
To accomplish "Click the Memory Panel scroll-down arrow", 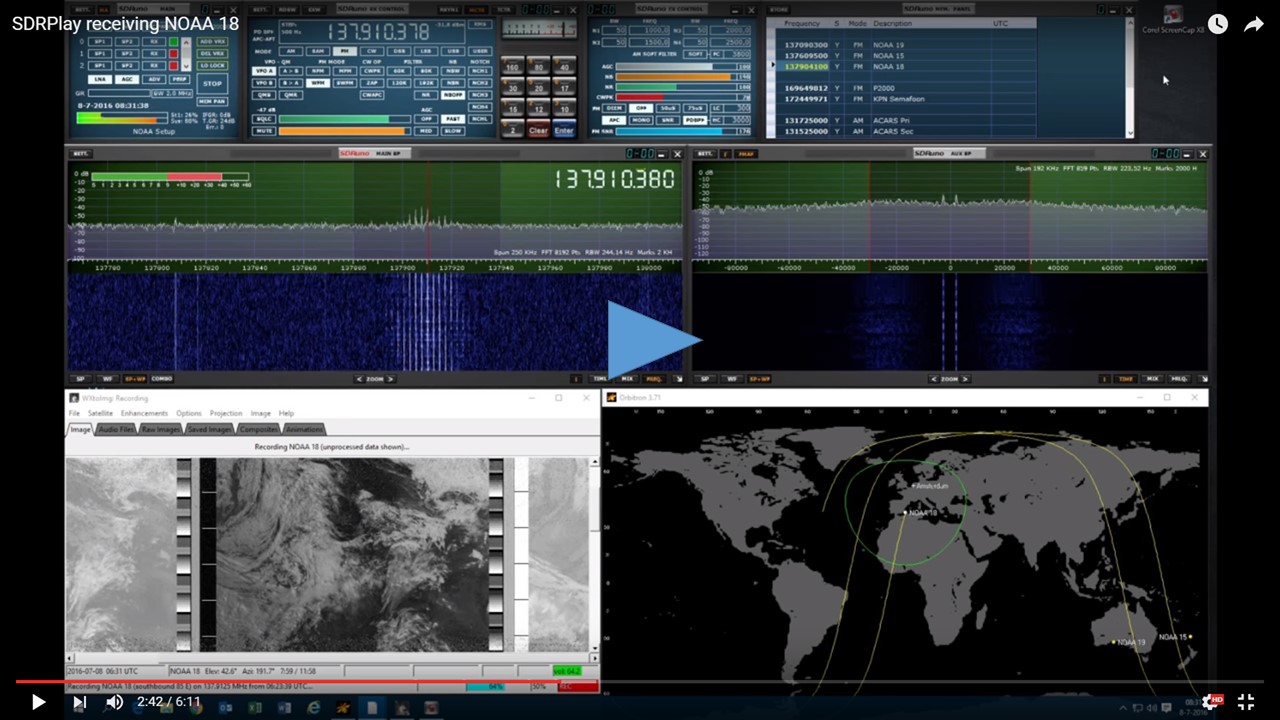I will pos(1130,132).
